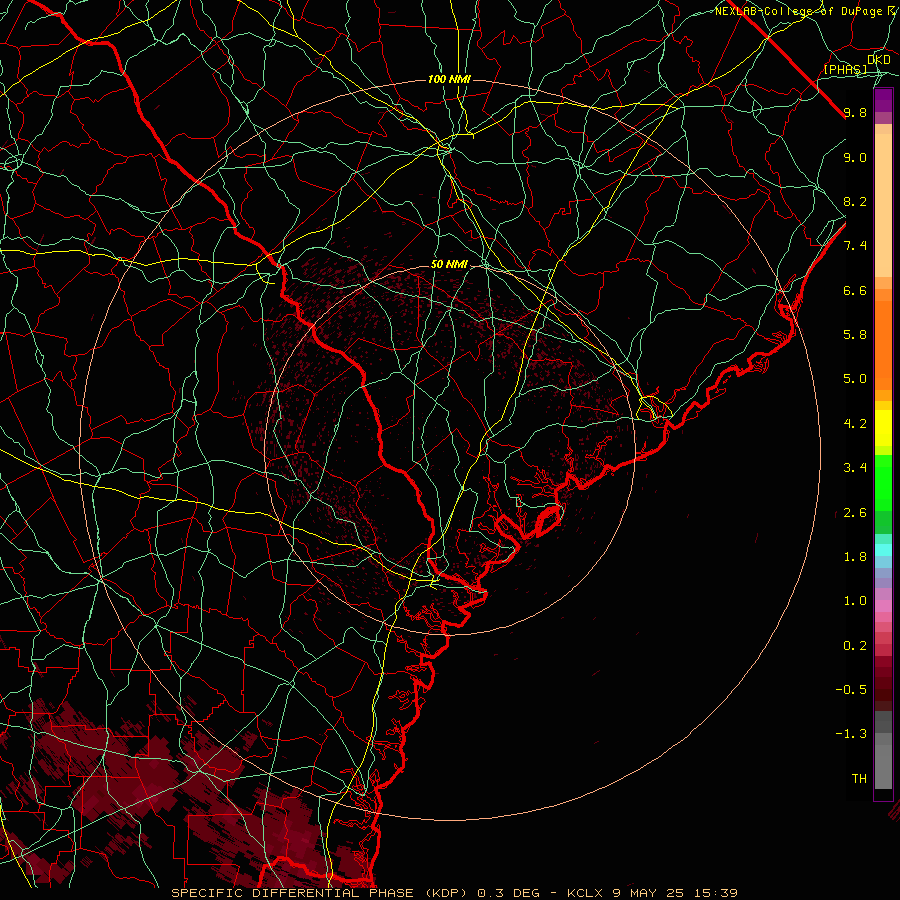
Task: Click the 100 NMI range ring label
Action: point(449,79)
